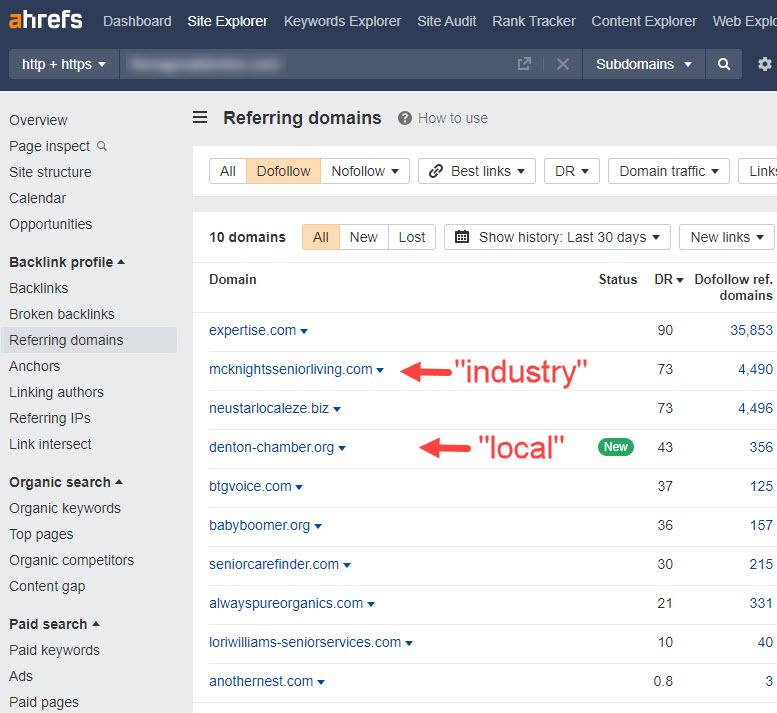Expand mcknightsseniorliving.com domain arrow
This screenshot has width=777, height=713.
[x=380, y=370]
